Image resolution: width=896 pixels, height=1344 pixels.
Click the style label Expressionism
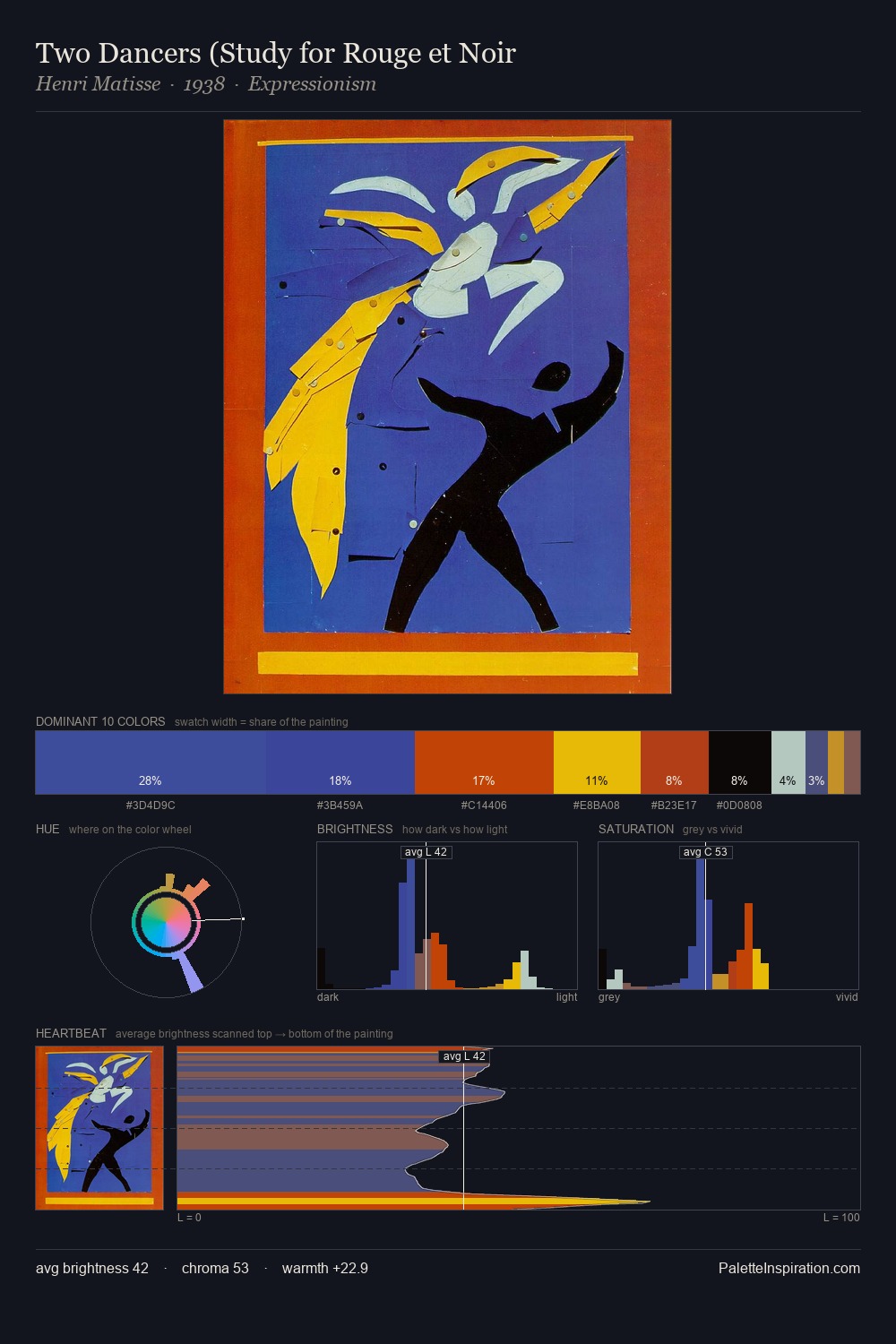tap(312, 84)
